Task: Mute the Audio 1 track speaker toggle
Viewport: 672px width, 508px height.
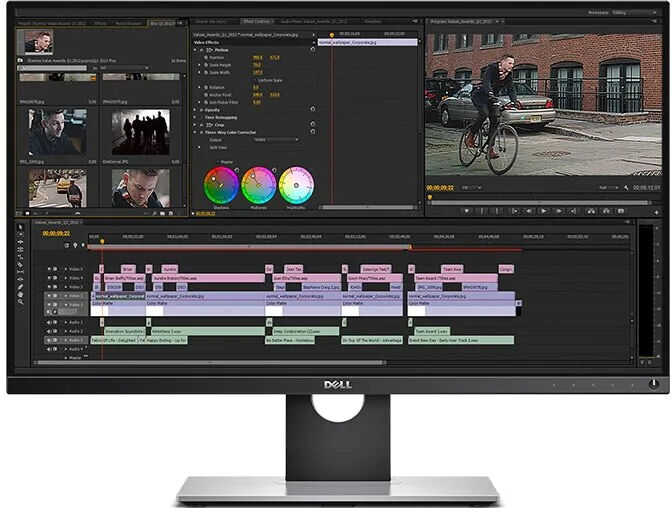Action: (x=50, y=322)
